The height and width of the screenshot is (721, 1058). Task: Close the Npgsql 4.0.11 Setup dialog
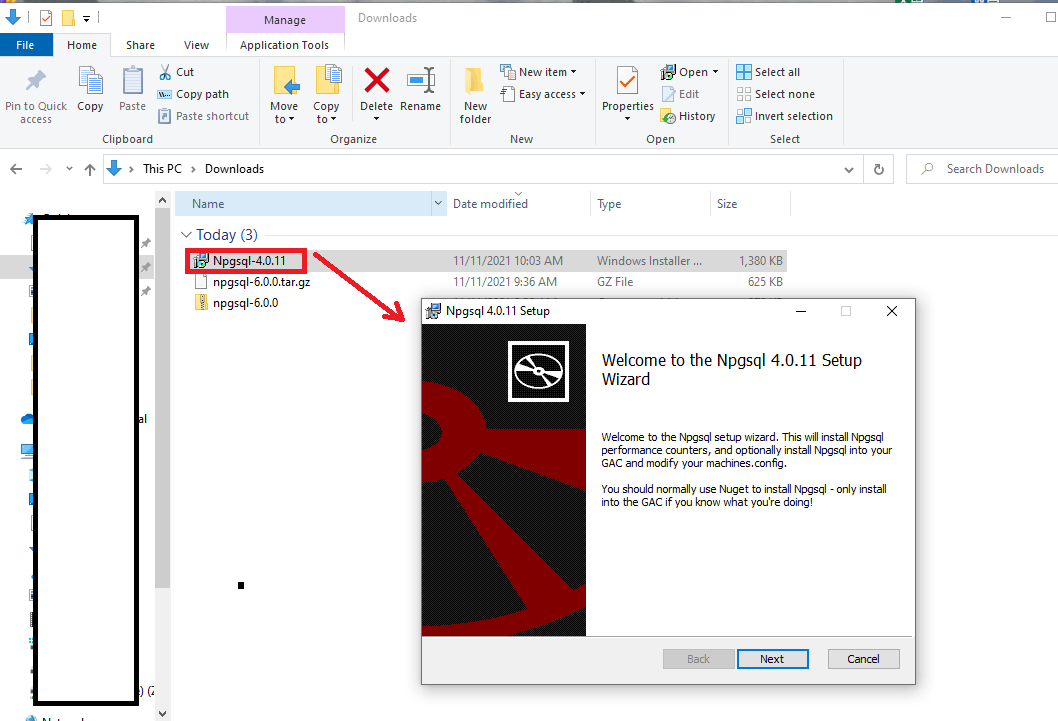892,311
